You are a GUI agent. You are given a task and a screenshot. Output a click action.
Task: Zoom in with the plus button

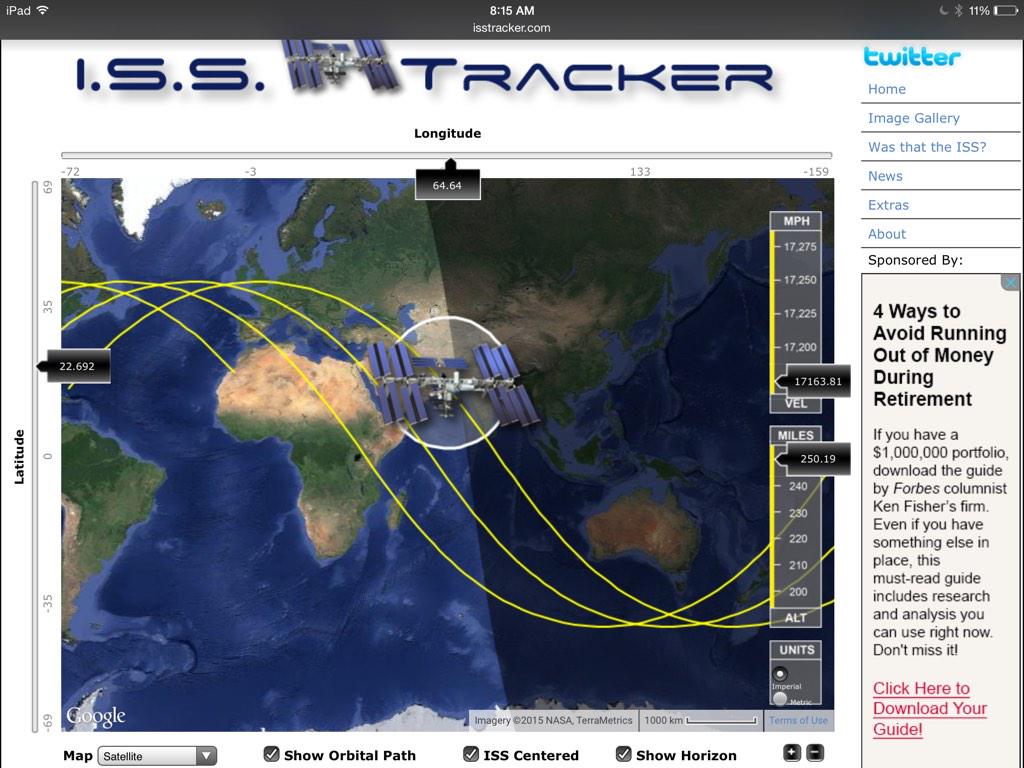coord(792,753)
